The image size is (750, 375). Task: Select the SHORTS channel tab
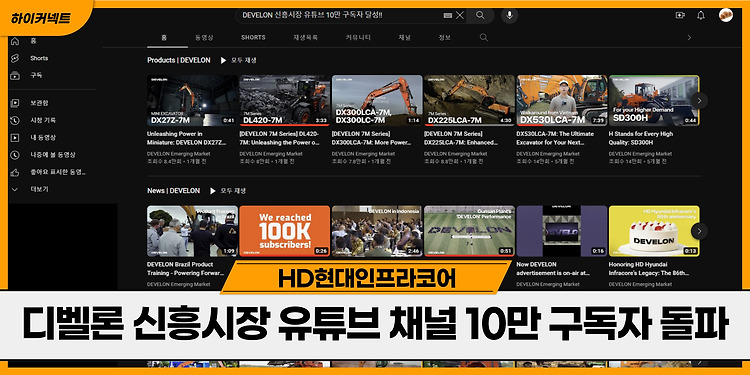pos(253,37)
